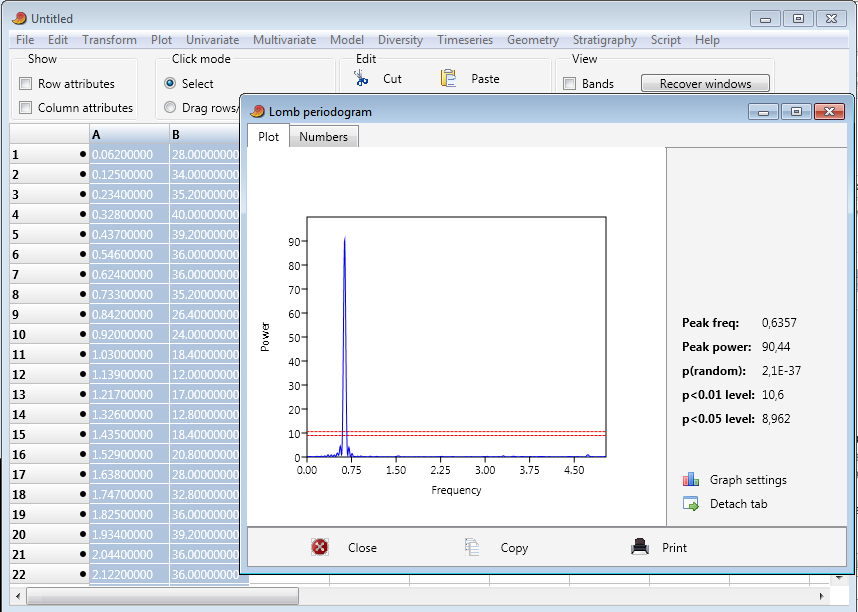Screen dimensions: 858x612
Task: Click the Detach tab icon
Action: coord(691,504)
